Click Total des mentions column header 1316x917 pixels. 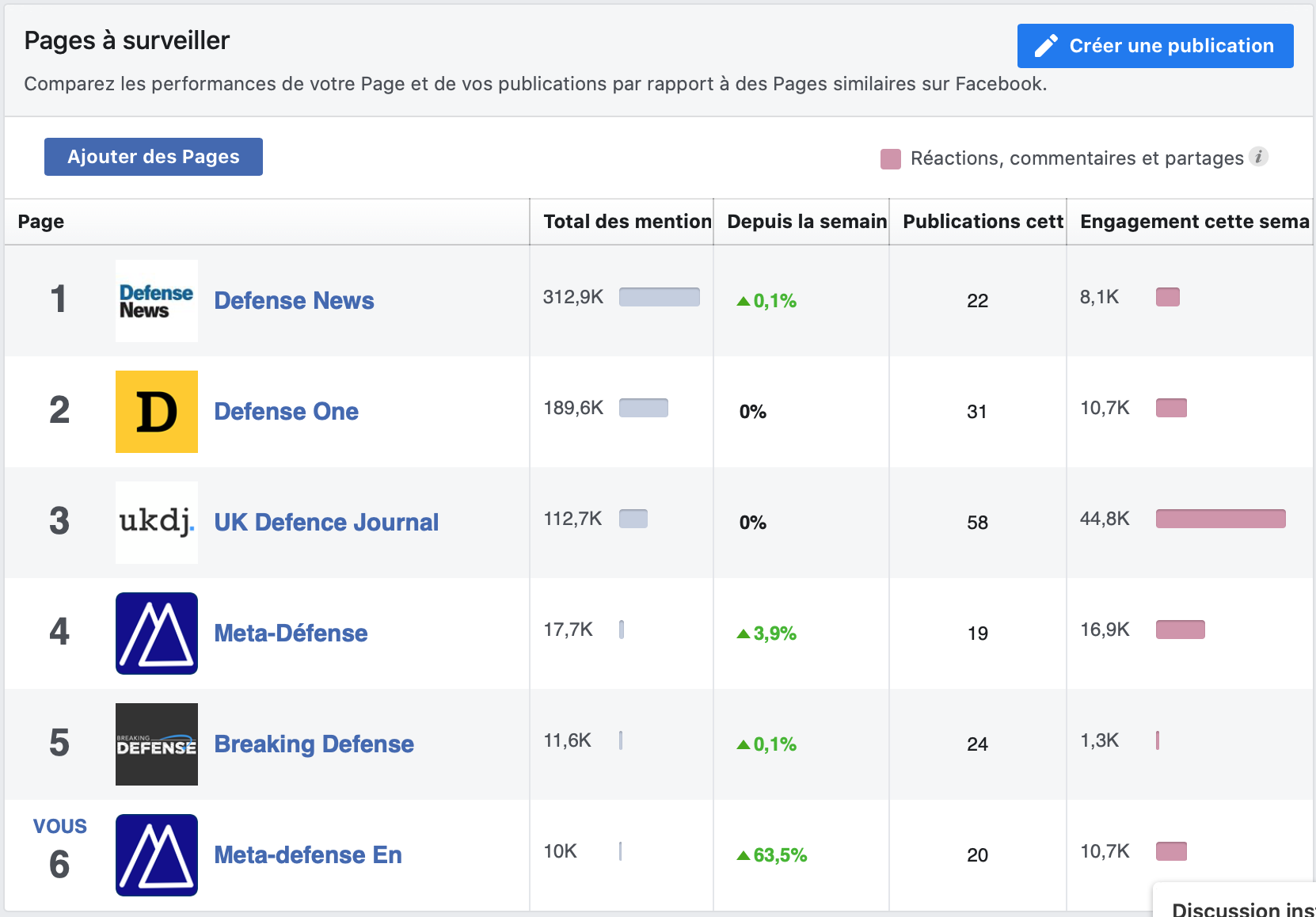click(x=622, y=222)
